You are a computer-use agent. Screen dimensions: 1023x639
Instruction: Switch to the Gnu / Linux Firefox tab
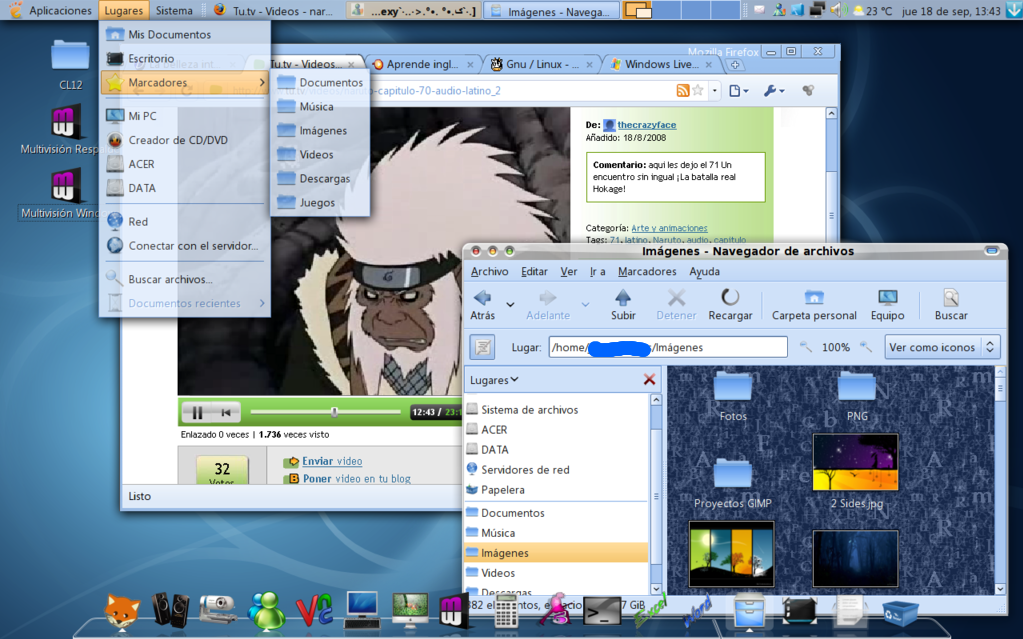(542, 64)
